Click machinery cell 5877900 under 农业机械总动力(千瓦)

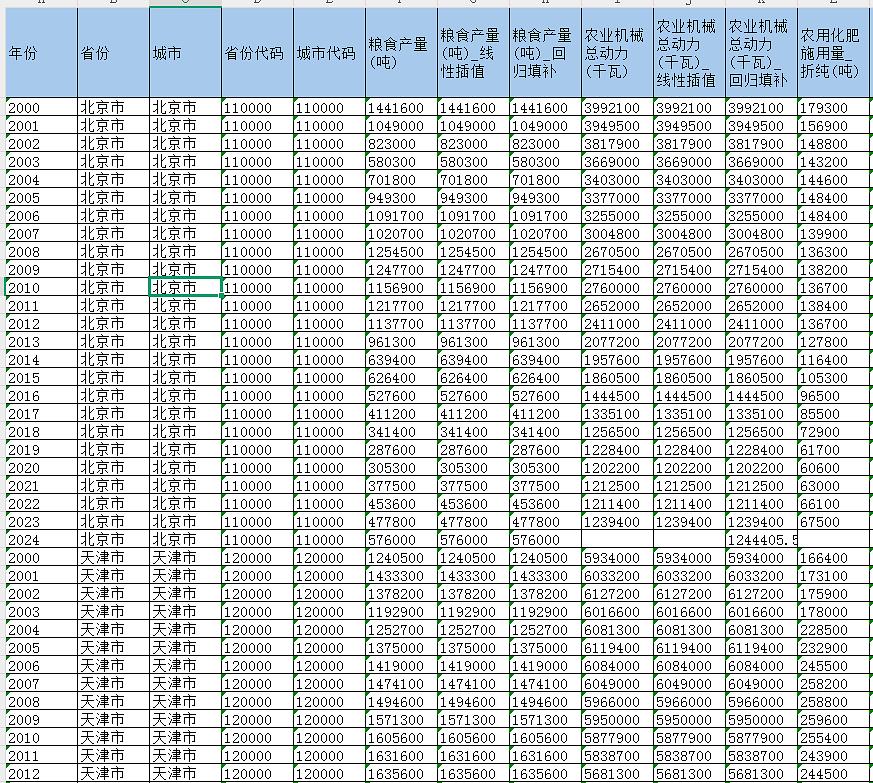(x=617, y=737)
